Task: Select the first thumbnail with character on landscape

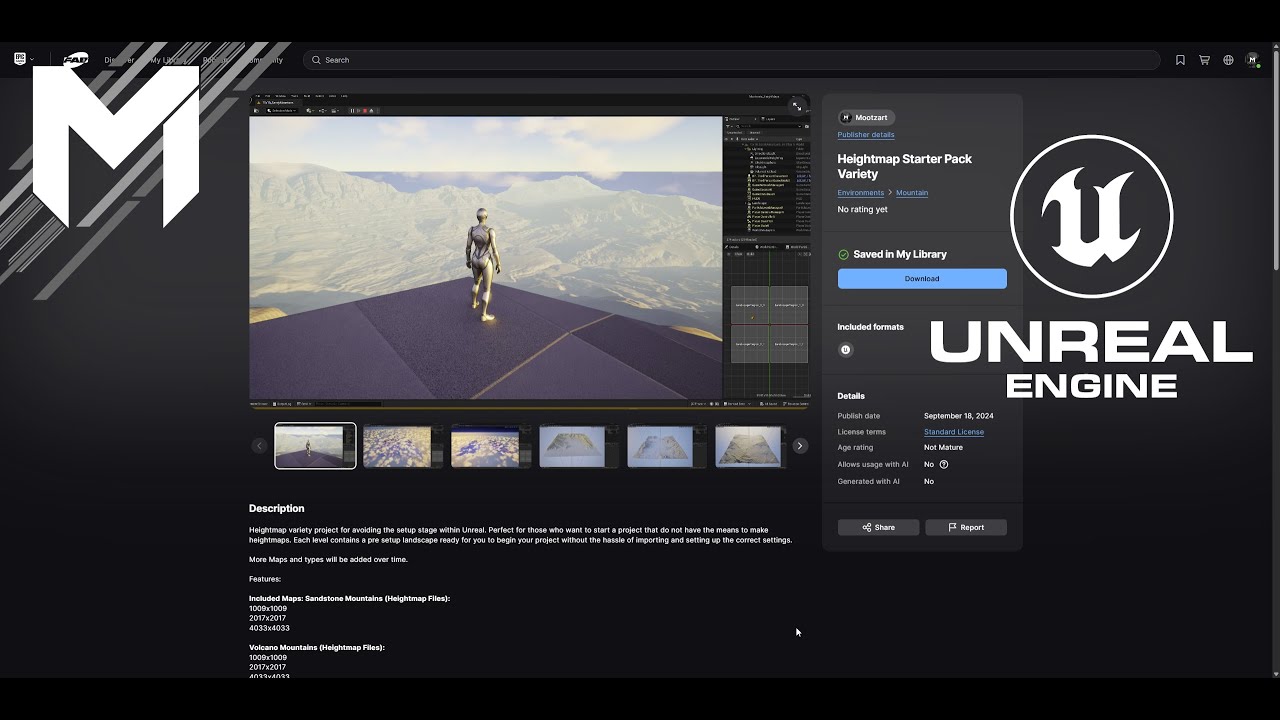Action: [315, 446]
